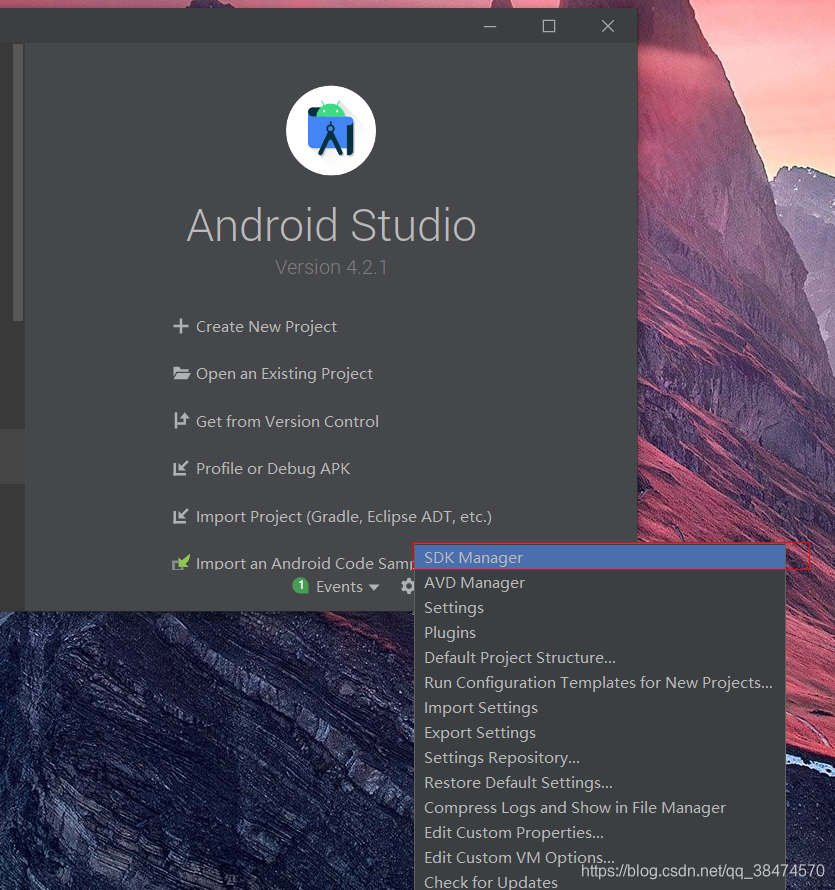Maximize the Android Studio welcome window
The width and height of the screenshot is (835, 890).
pyautogui.click(x=549, y=26)
